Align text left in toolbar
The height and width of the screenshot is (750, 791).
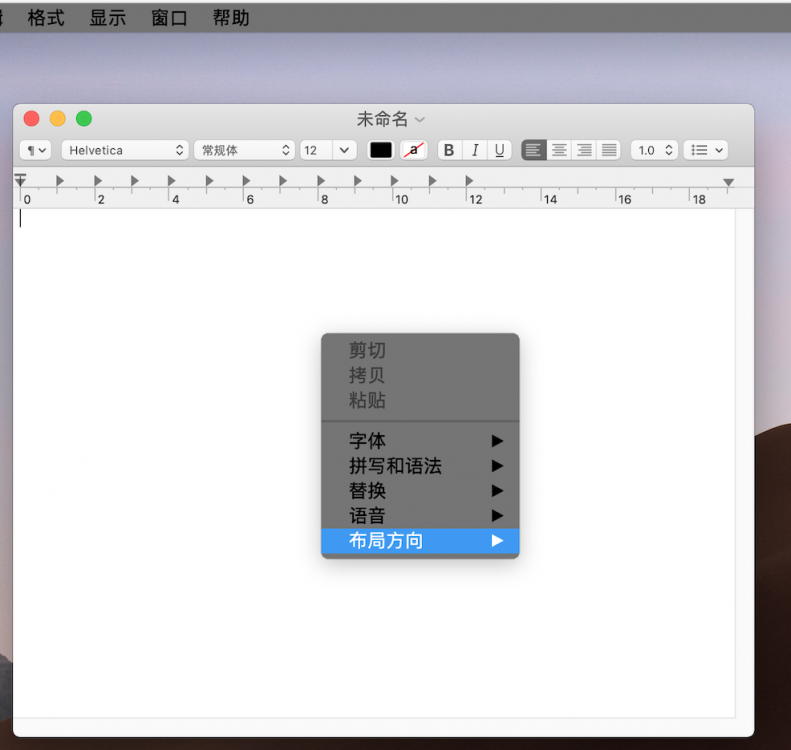pos(533,150)
